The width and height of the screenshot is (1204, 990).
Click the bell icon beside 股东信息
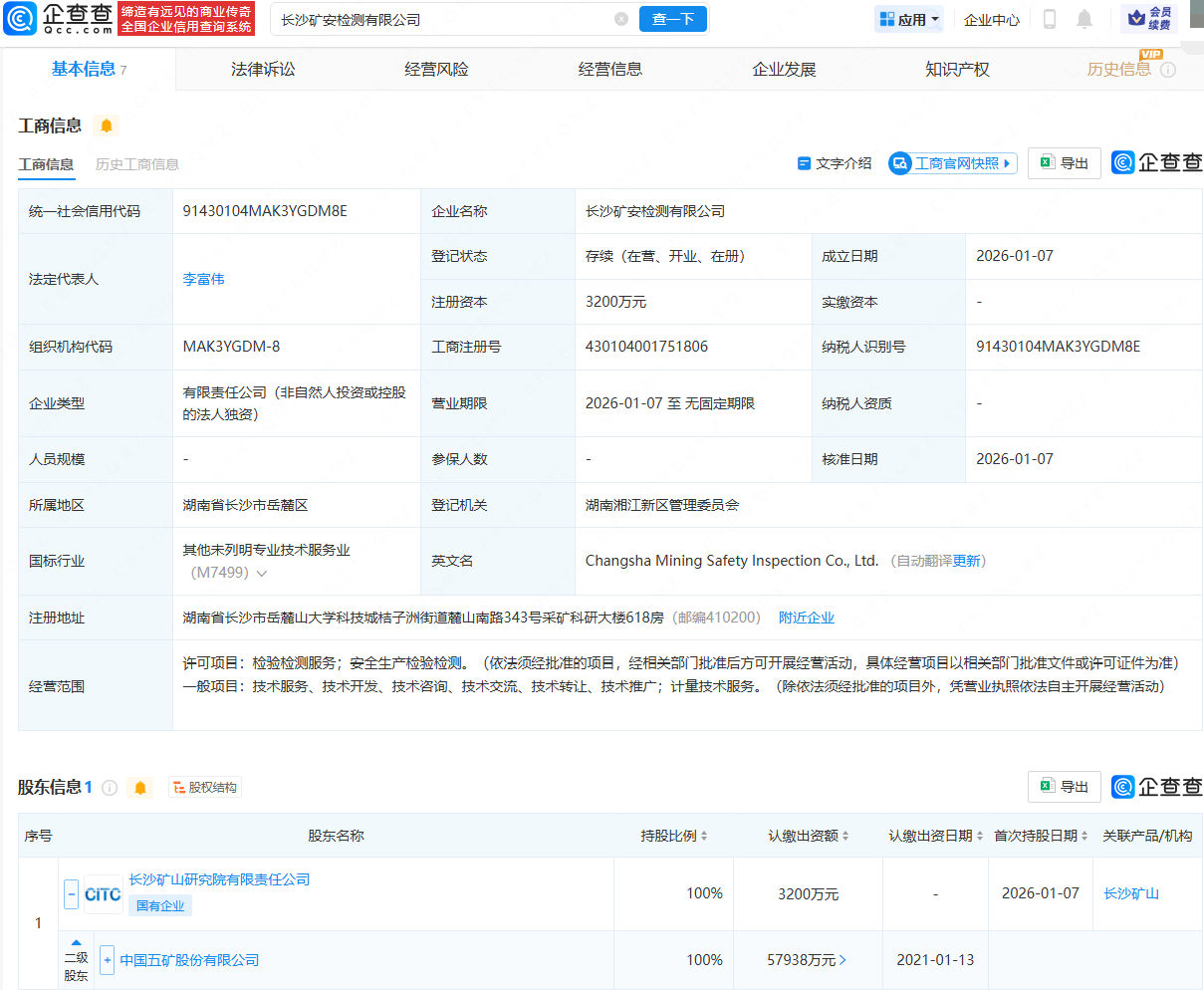click(x=140, y=788)
